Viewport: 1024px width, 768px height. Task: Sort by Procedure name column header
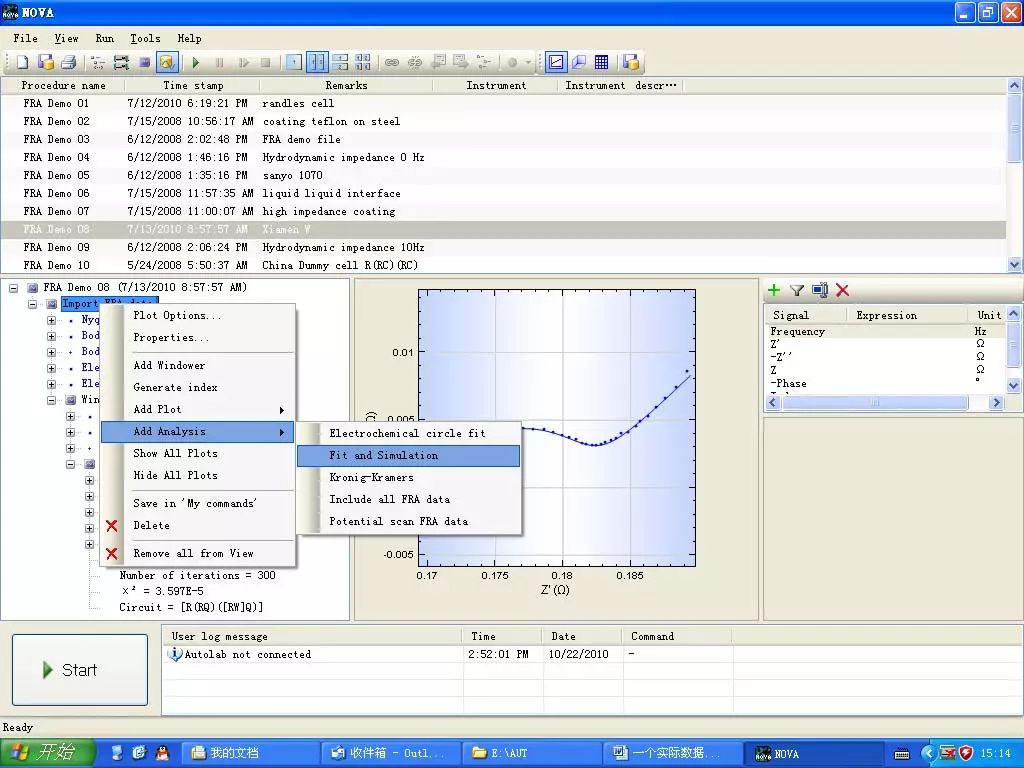[63, 86]
